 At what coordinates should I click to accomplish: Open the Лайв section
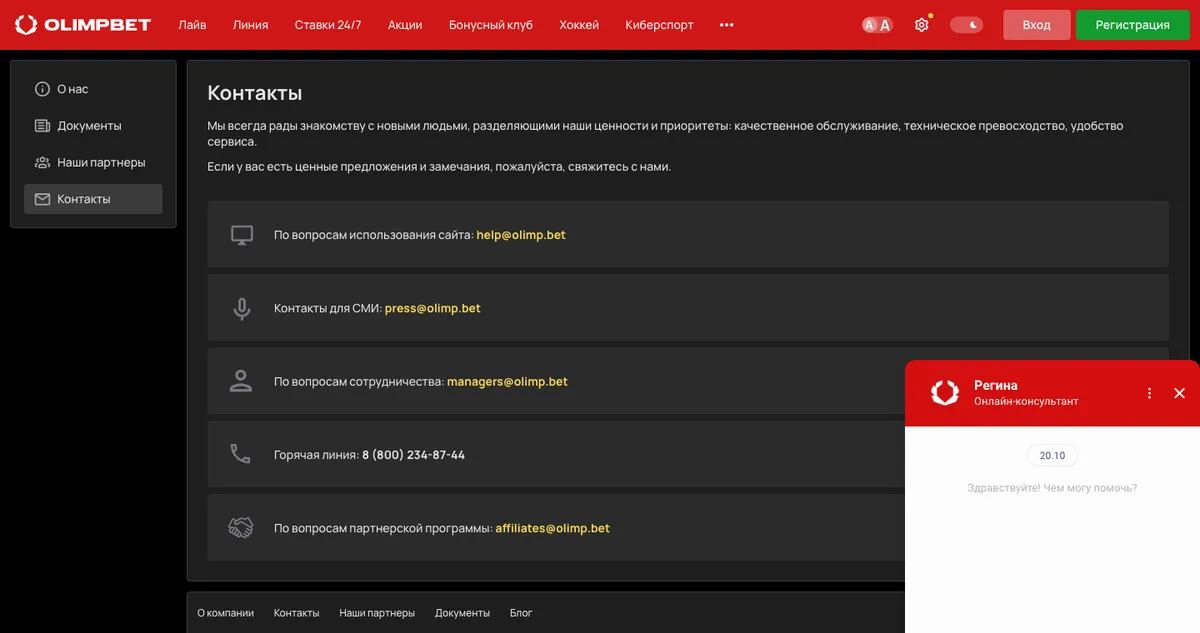[x=192, y=25]
